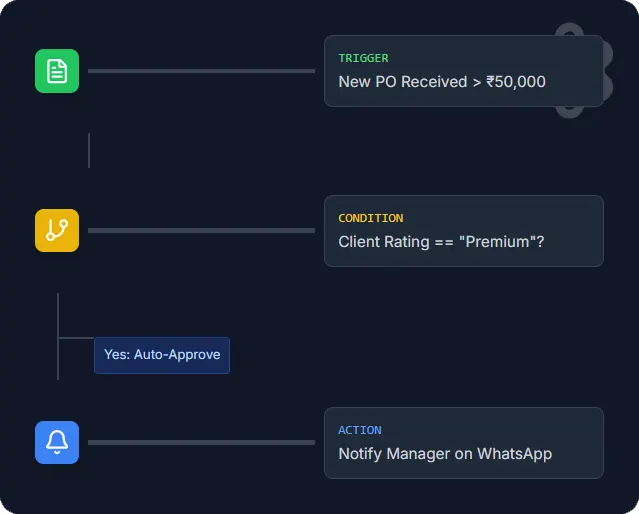
Task: Select the "Client Rating == Premium?" text
Action: (x=441, y=242)
